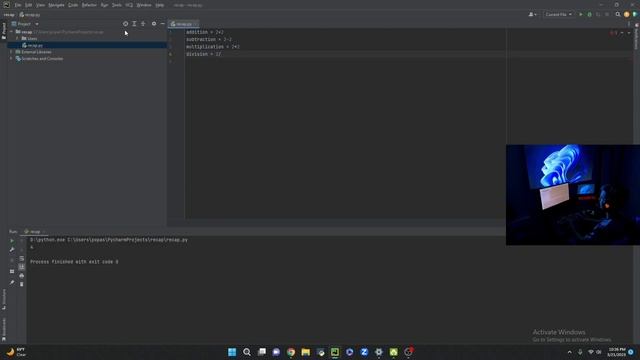This screenshot has height=360, width=640.
Task: Click red error indicator in editor
Action: click(x=613, y=33)
